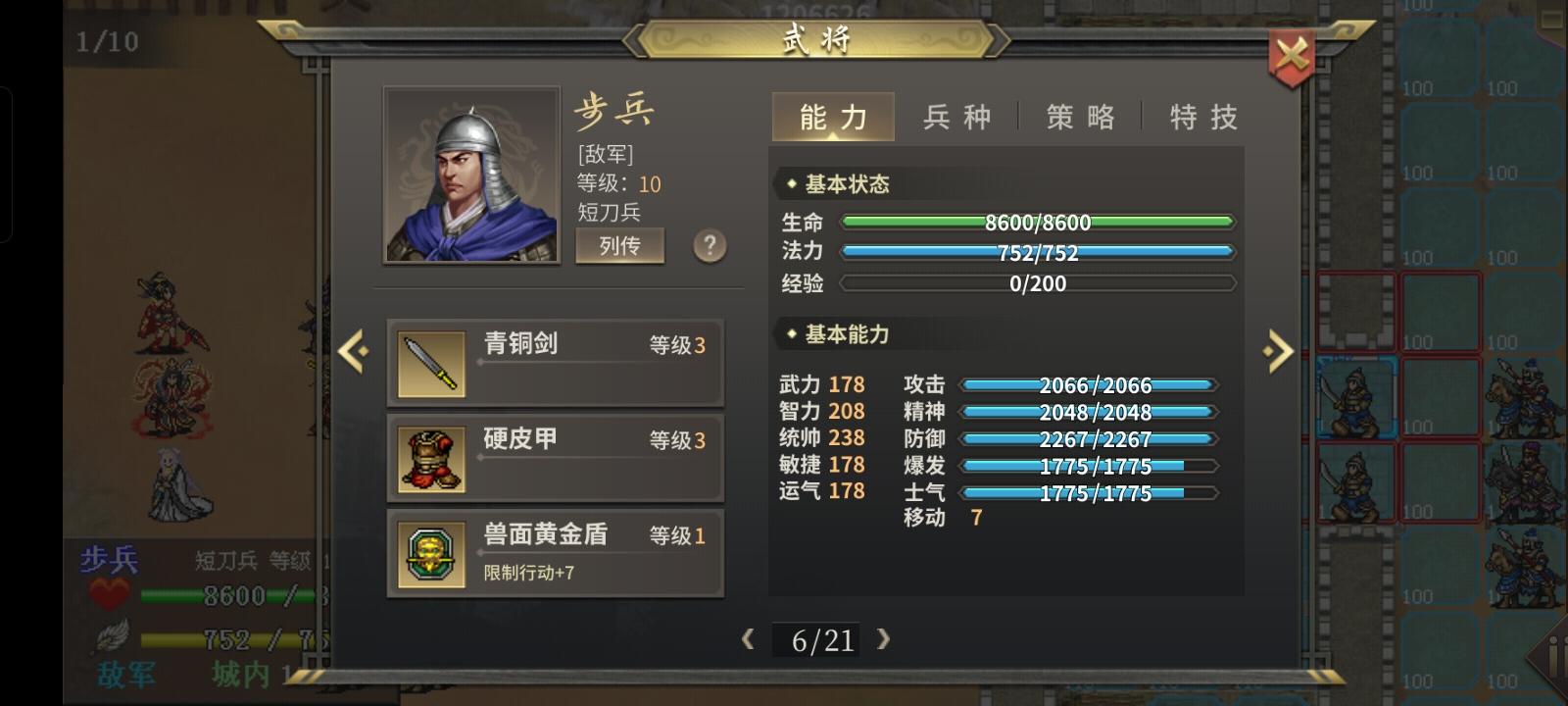The height and width of the screenshot is (706, 1568).
Task: Click the bronze sword equipment icon
Action: point(432,364)
